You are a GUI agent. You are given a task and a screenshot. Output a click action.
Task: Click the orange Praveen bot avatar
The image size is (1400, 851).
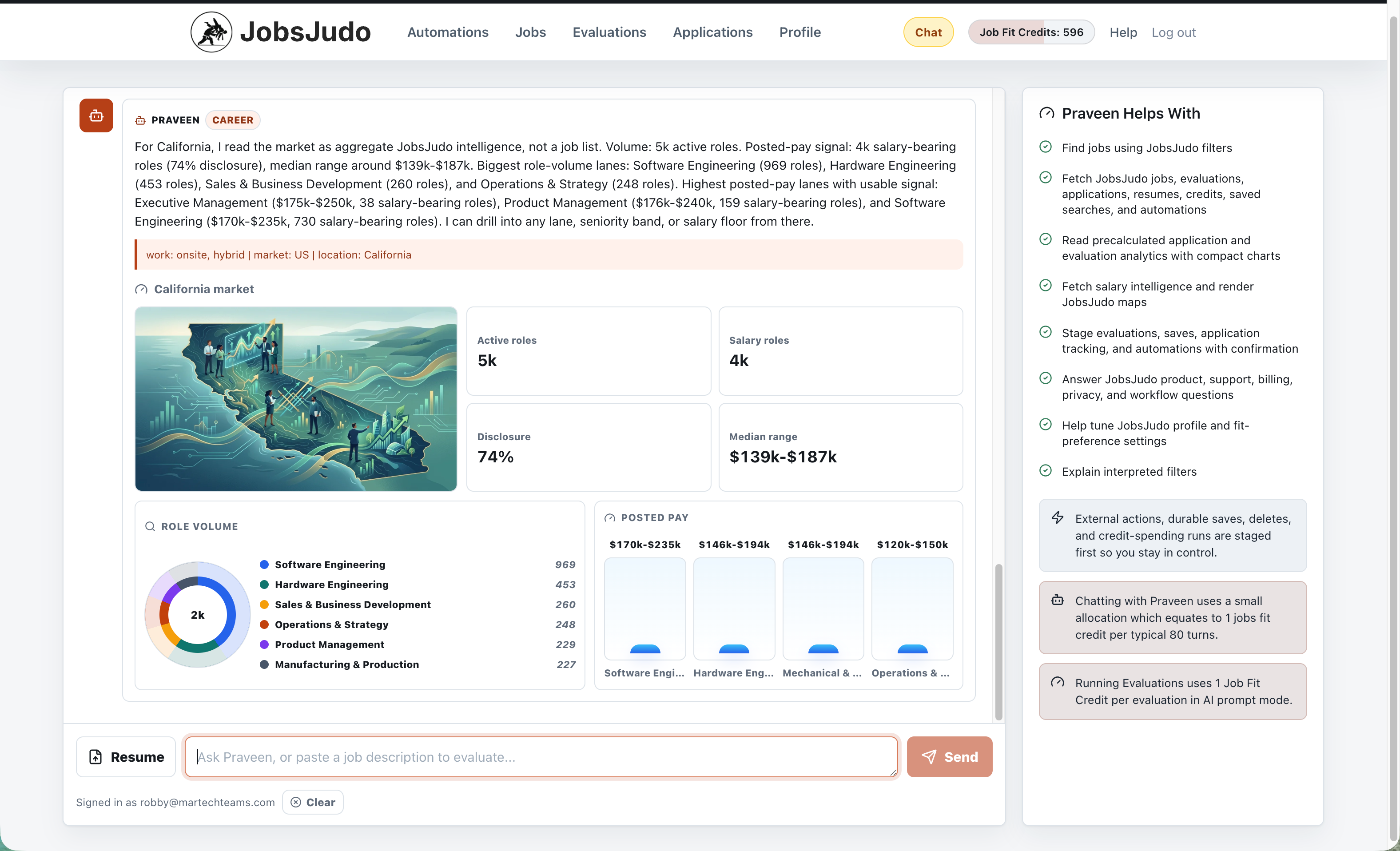(x=96, y=115)
